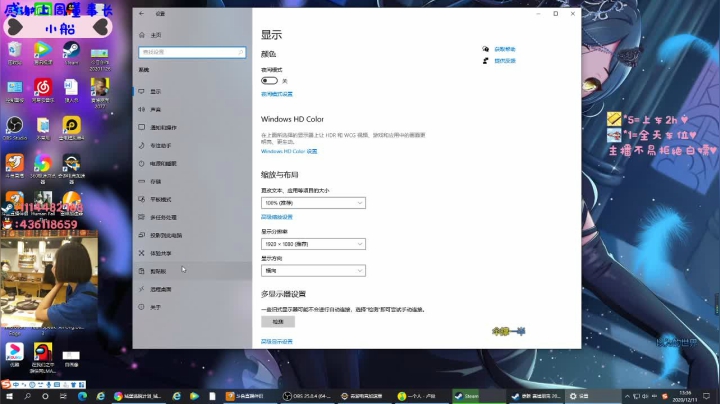Switch to the Chrome window on taskbar
The image size is (720, 404).
(x=138, y=396)
